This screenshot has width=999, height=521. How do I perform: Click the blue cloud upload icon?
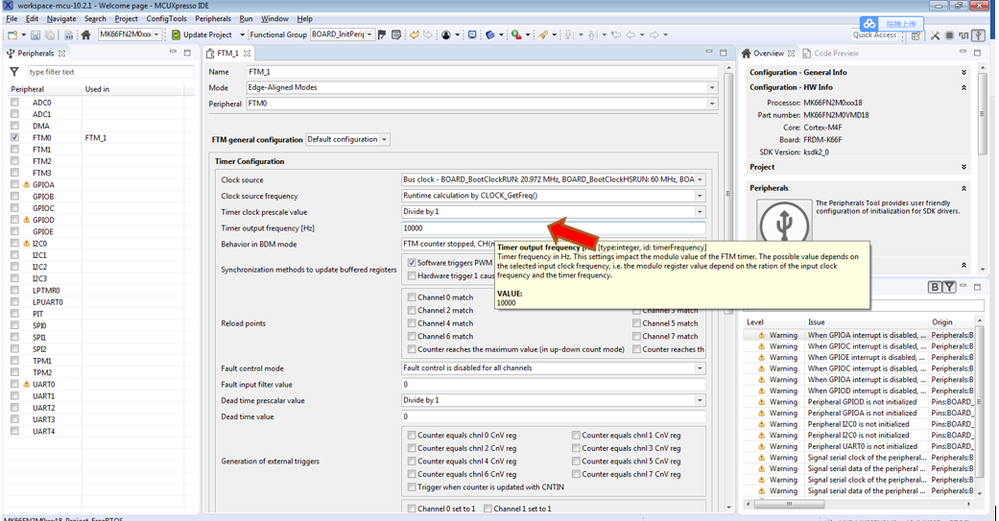click(x=869, y=24)
